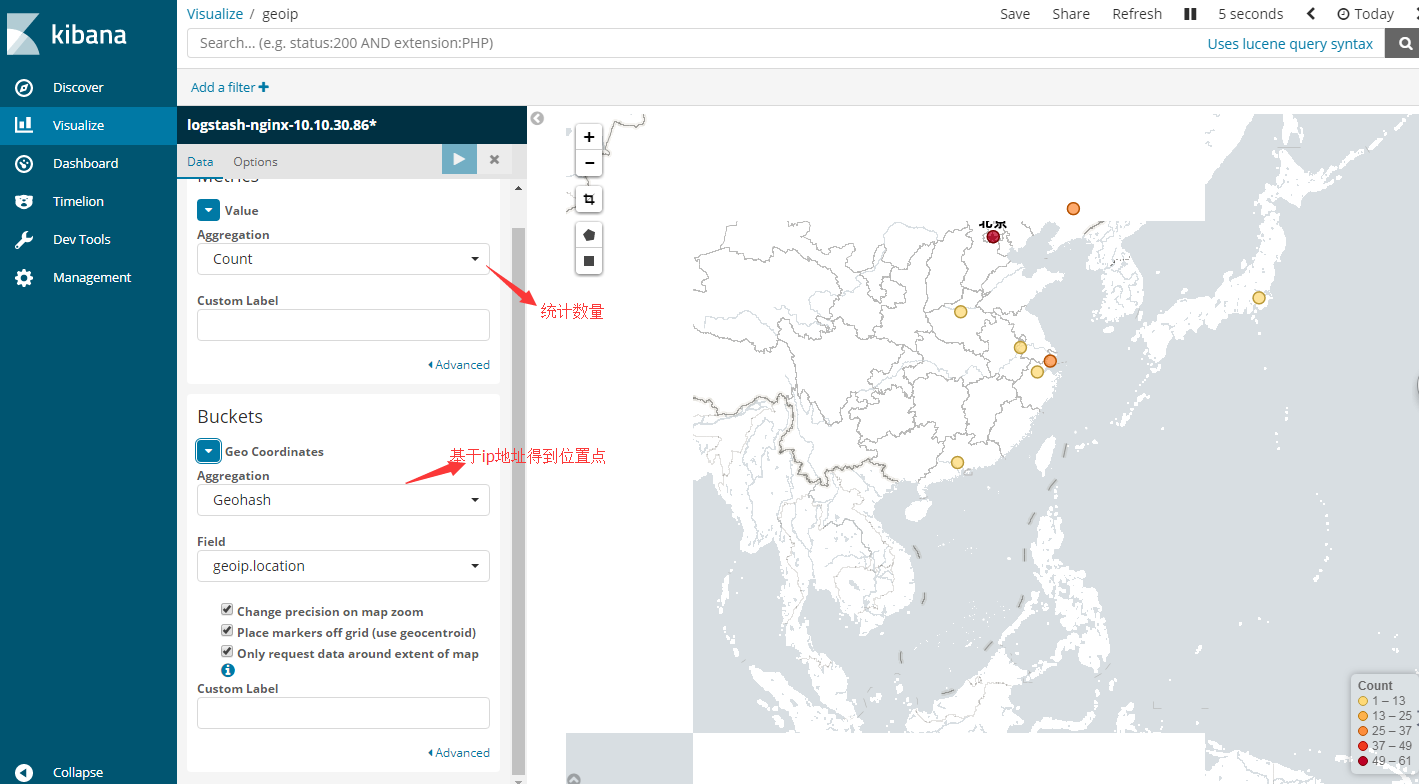Image resolution: width=1419 pixels, height=784 pixels.
Task: Click the Dev Tools wrench icon
Action: click(x=24, y=240)
